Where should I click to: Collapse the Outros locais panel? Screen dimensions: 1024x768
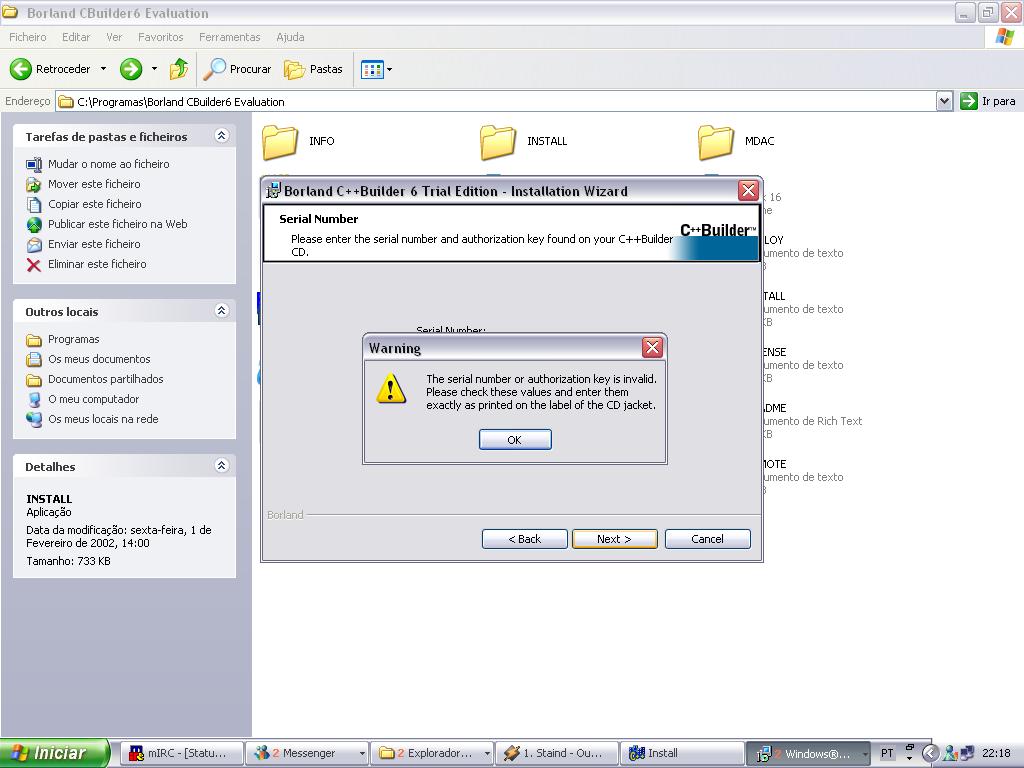pyautogui.click(x=221, y=311)
